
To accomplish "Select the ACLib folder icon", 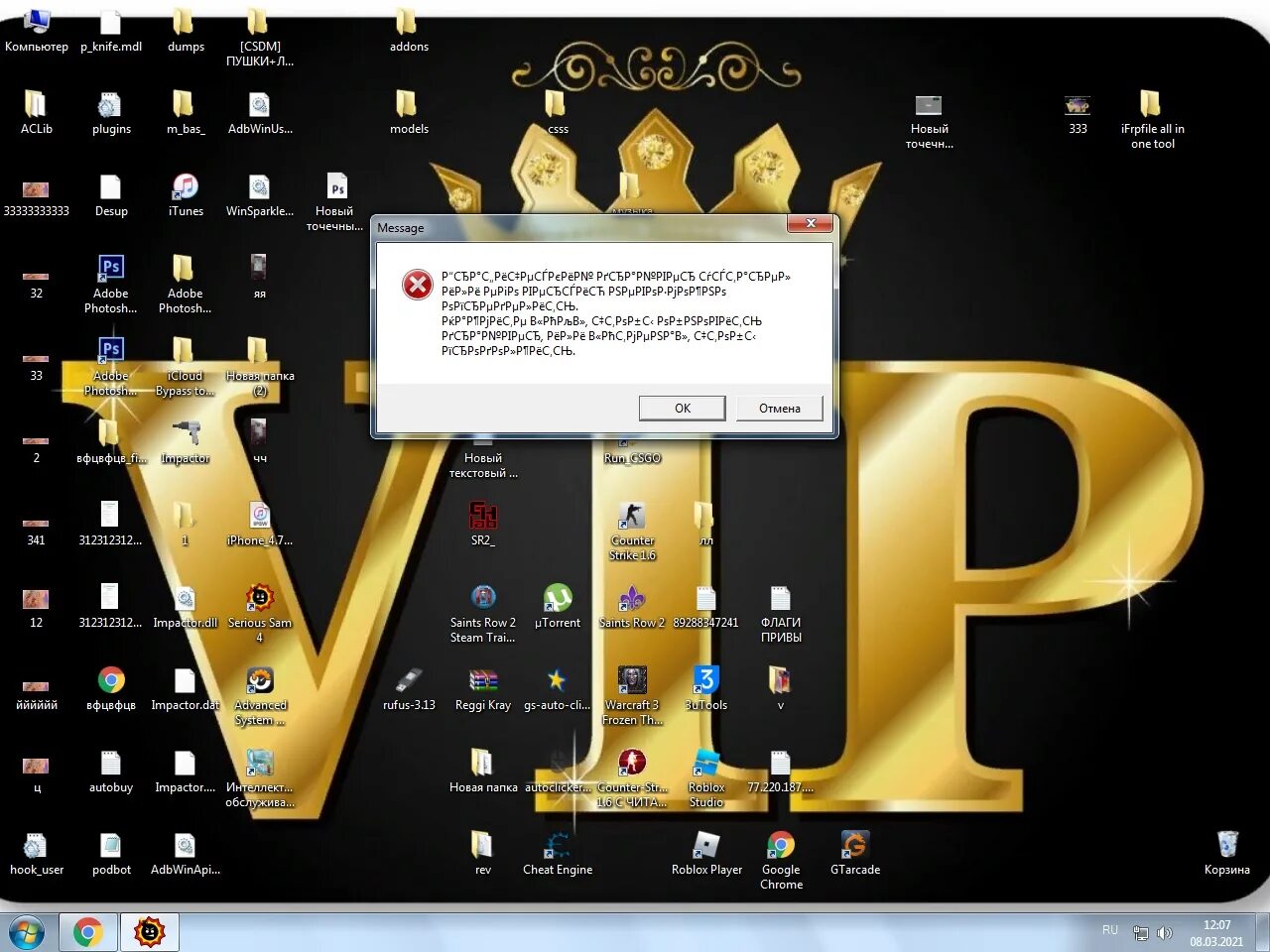I will [x=37, y=112].
